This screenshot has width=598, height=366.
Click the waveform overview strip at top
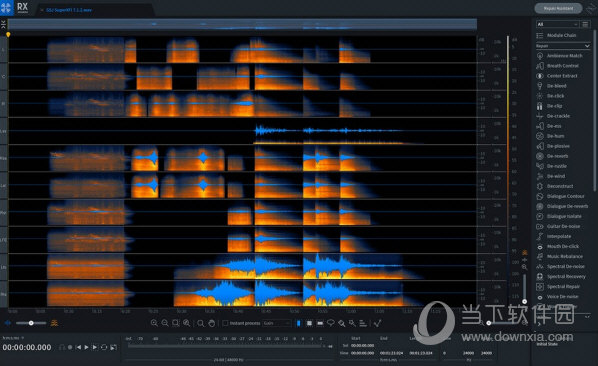coord(243,24)
